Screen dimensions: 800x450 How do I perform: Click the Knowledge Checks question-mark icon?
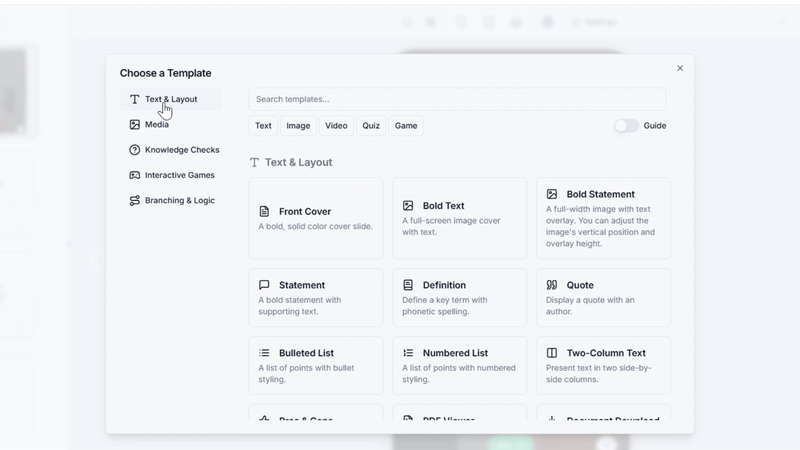point(134,150)
